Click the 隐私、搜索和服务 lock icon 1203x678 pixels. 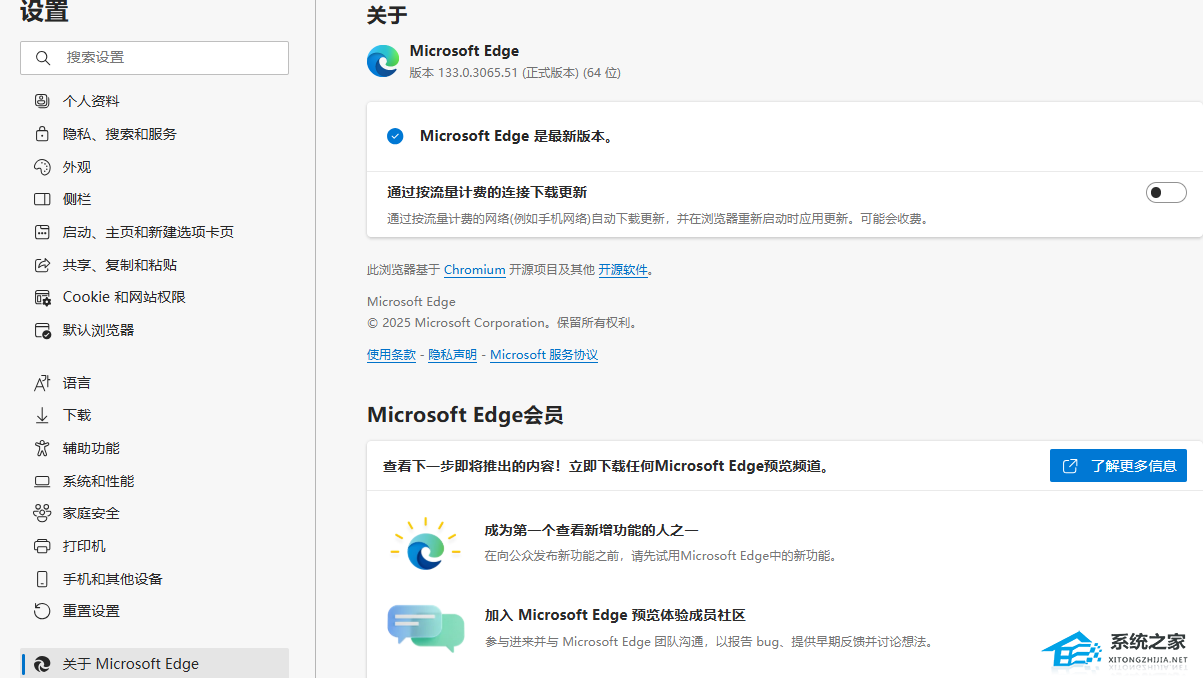41,133
